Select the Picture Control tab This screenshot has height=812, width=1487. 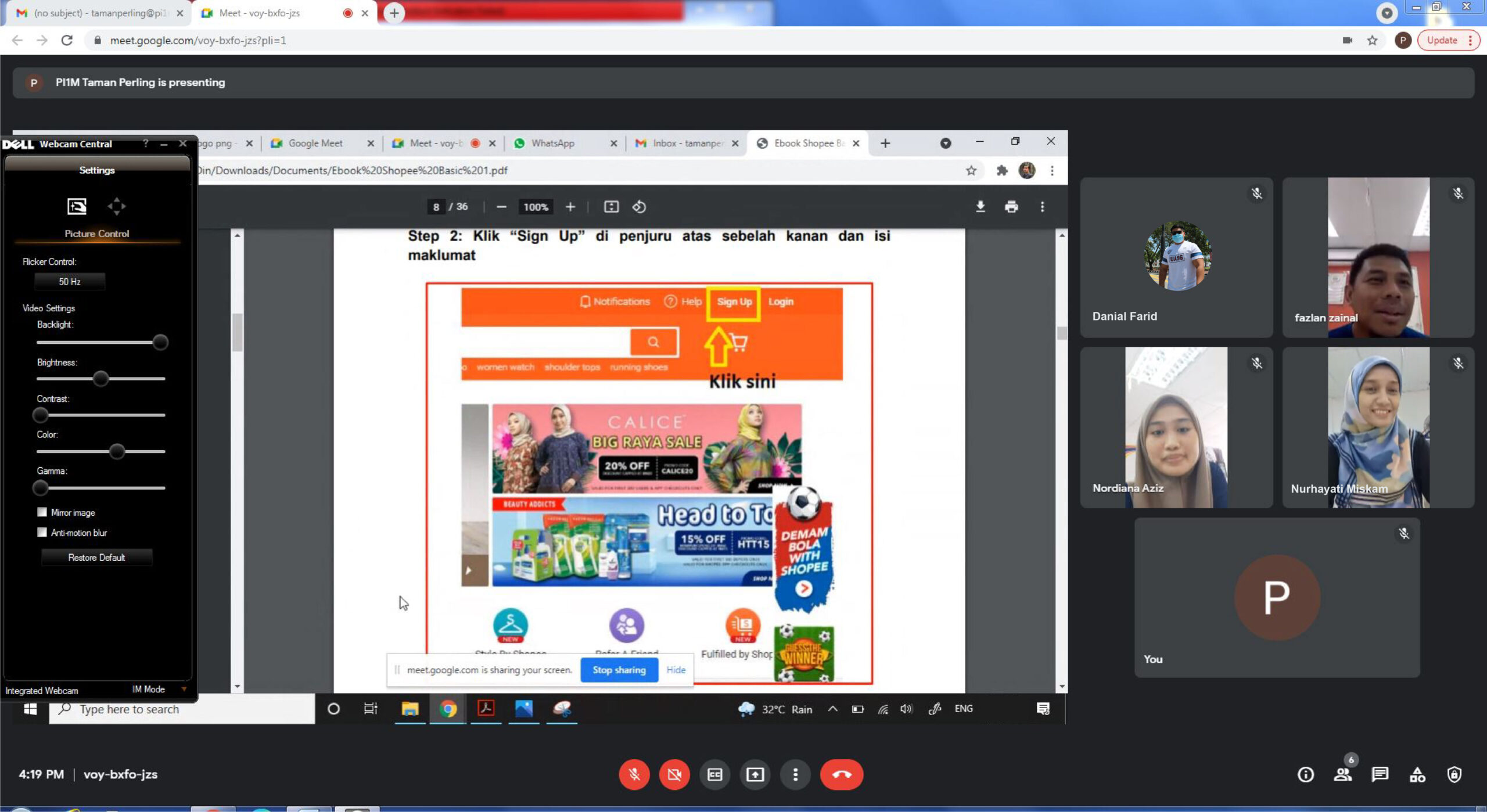[x=77, y=207]
